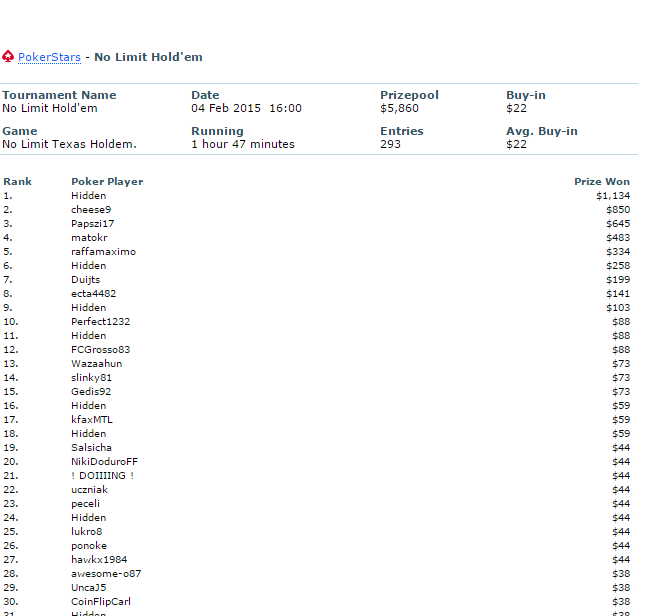The height and width of the screenshot is (616, 653).
Task: Select player name ecta4482
Action: [x=93, y=294]
